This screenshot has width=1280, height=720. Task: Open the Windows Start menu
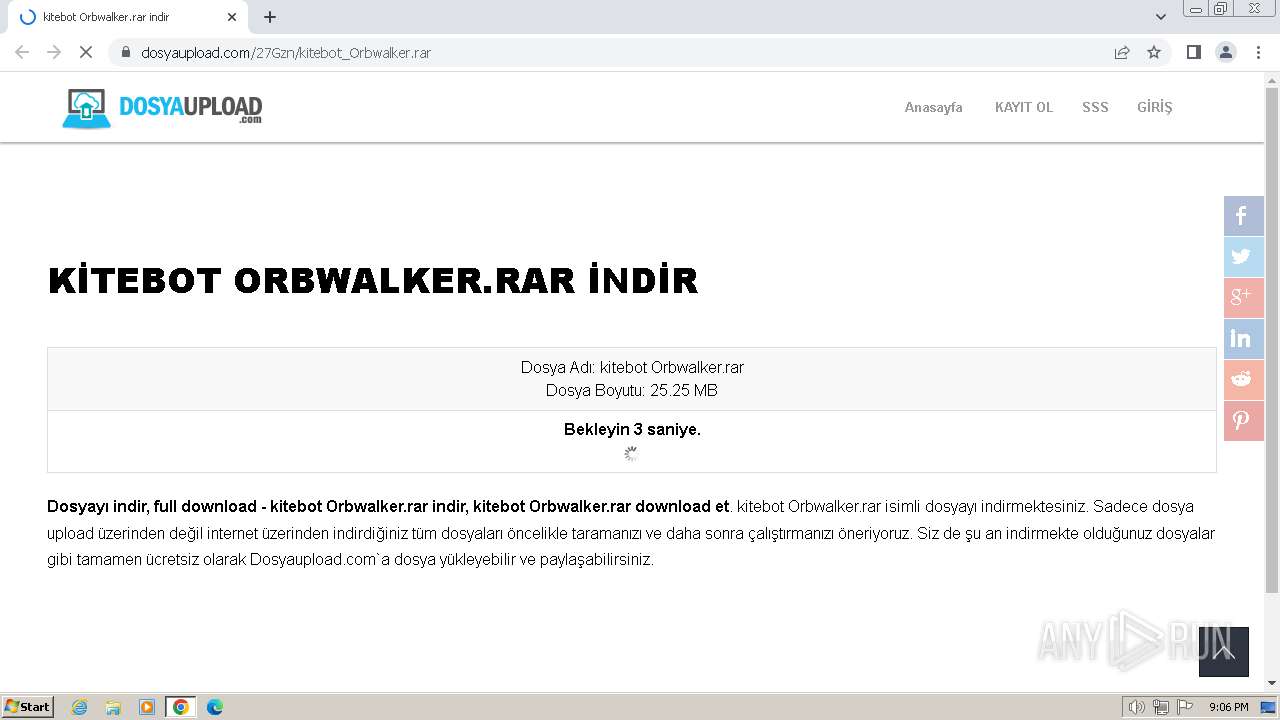click(x=28, y=707)
